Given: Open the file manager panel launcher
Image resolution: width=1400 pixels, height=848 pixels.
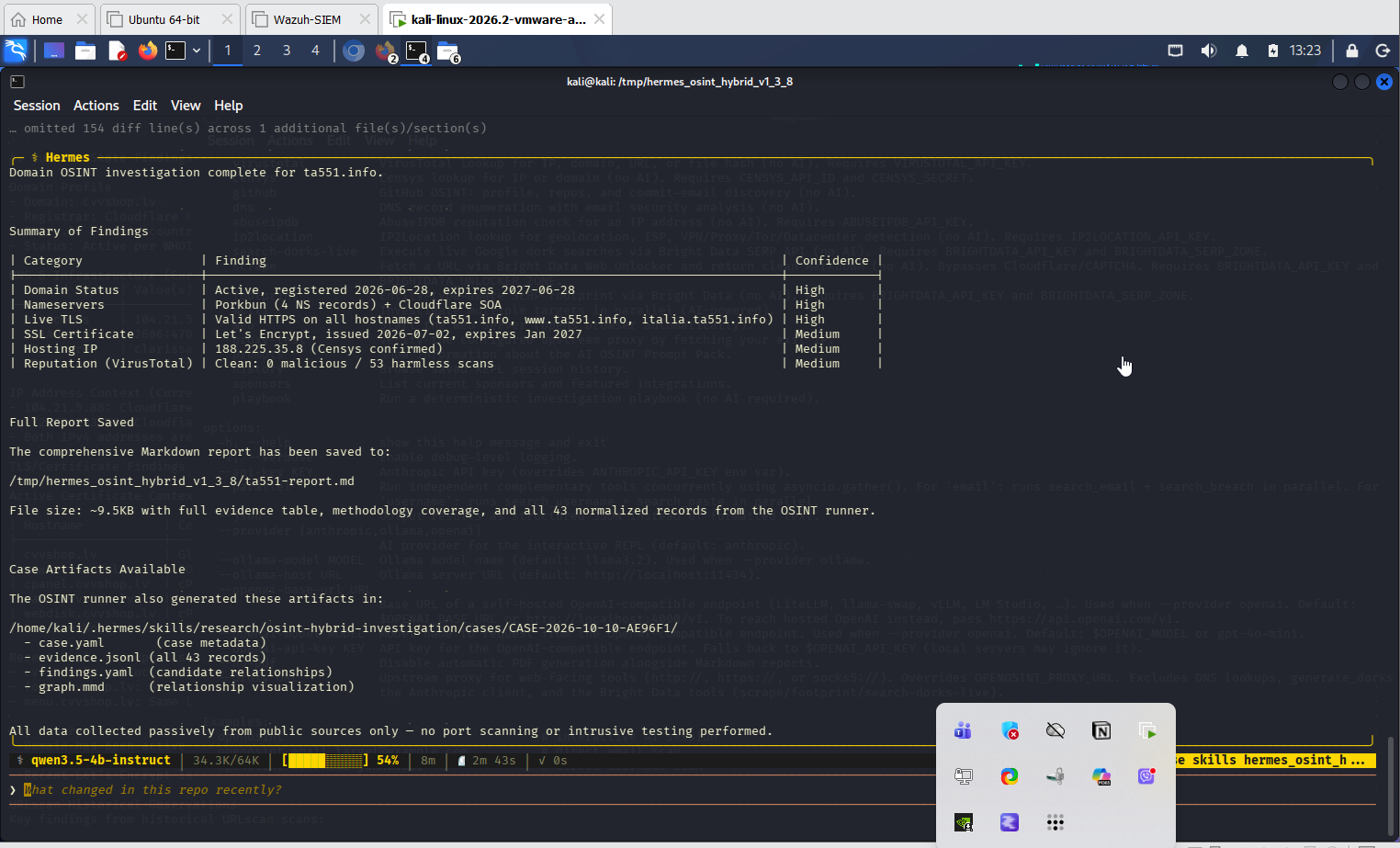Looking at the screenshot, I should 85,51.
